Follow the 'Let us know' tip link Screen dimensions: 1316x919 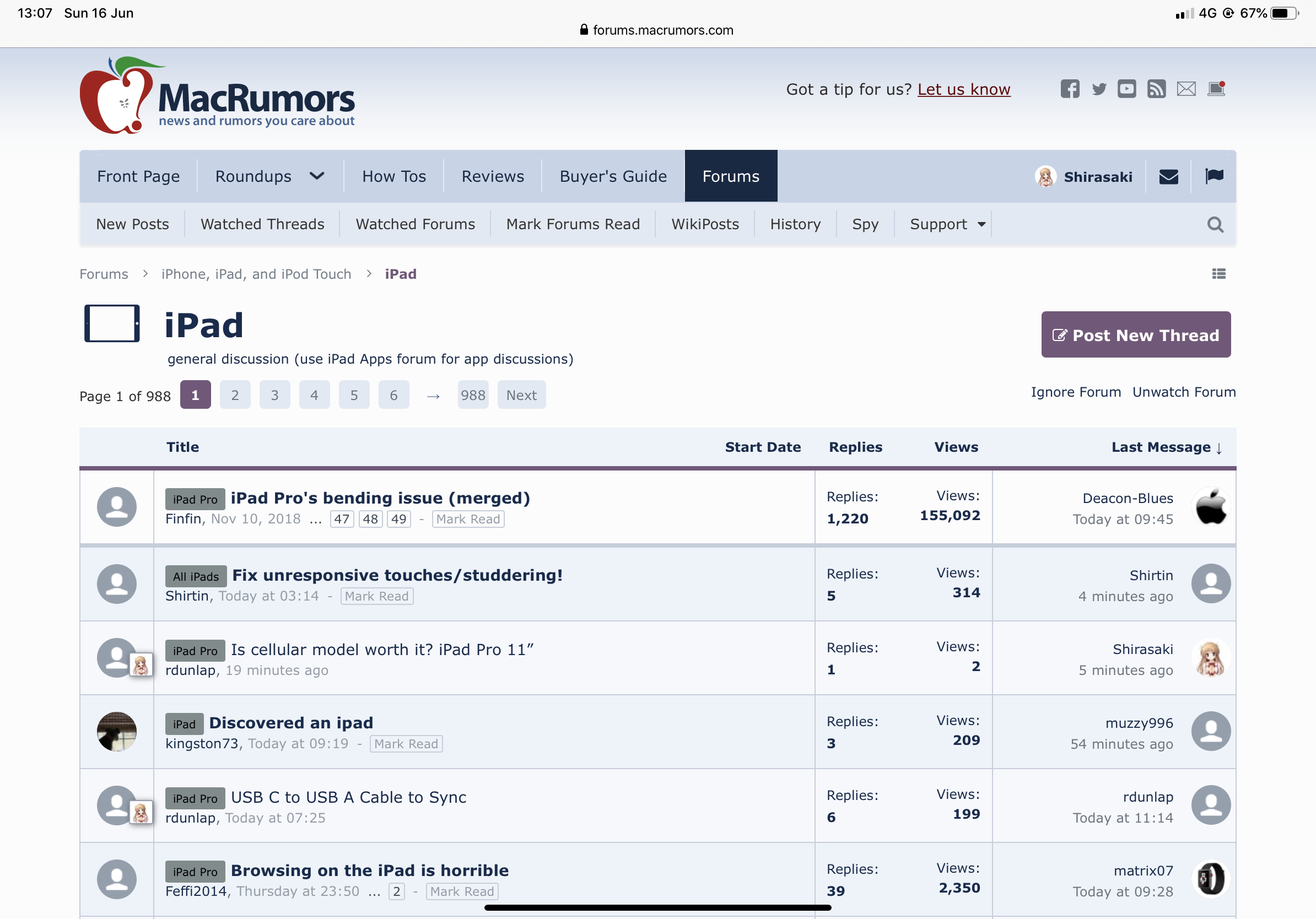[963, 89]
